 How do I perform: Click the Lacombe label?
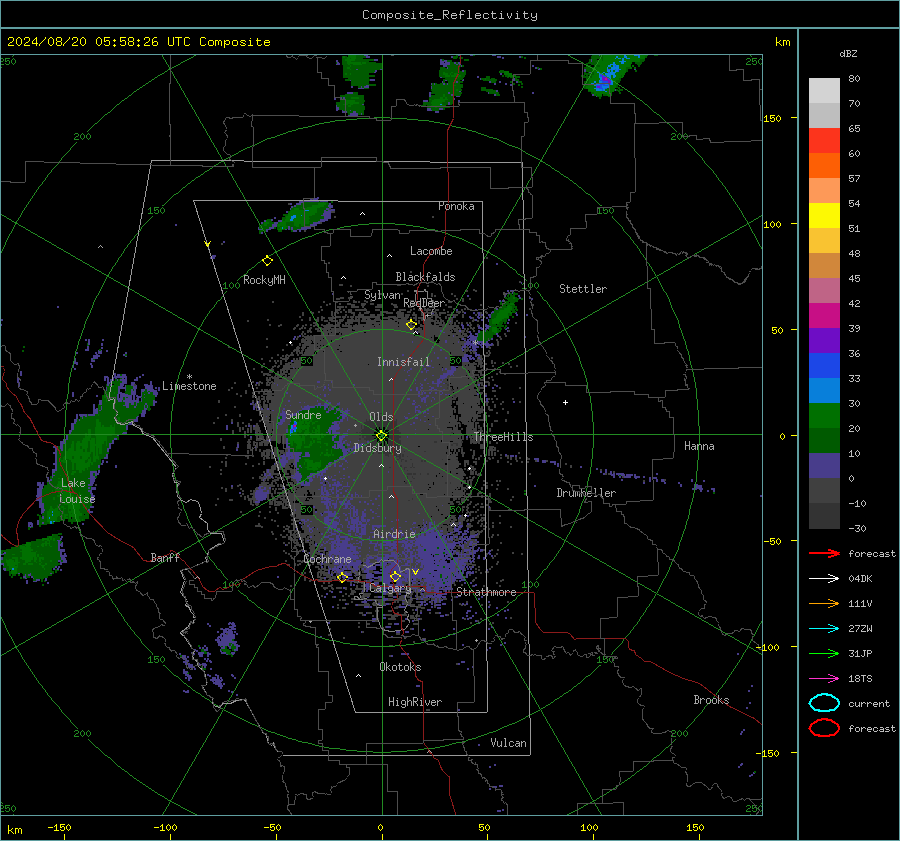431,251
